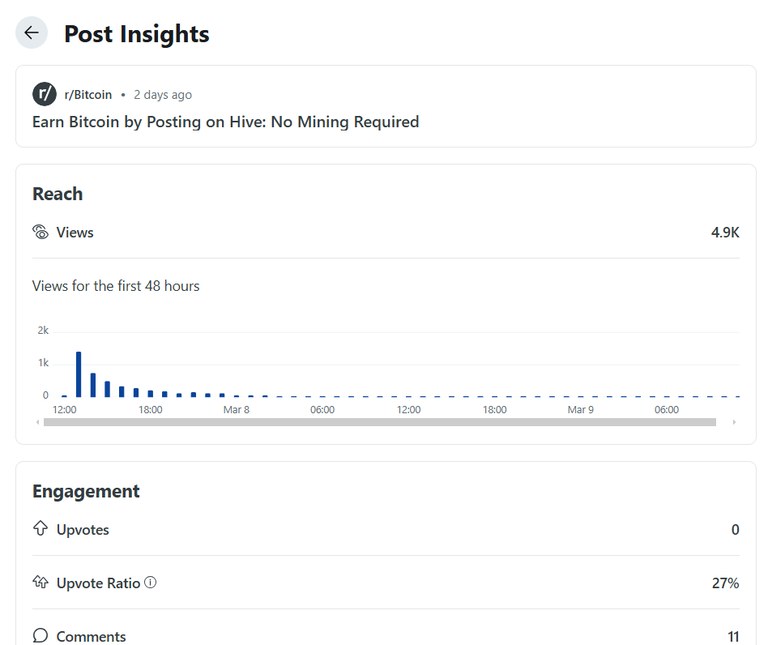Click the 4.9K views count
Viewport: 768px width, 645px height.
725,232
